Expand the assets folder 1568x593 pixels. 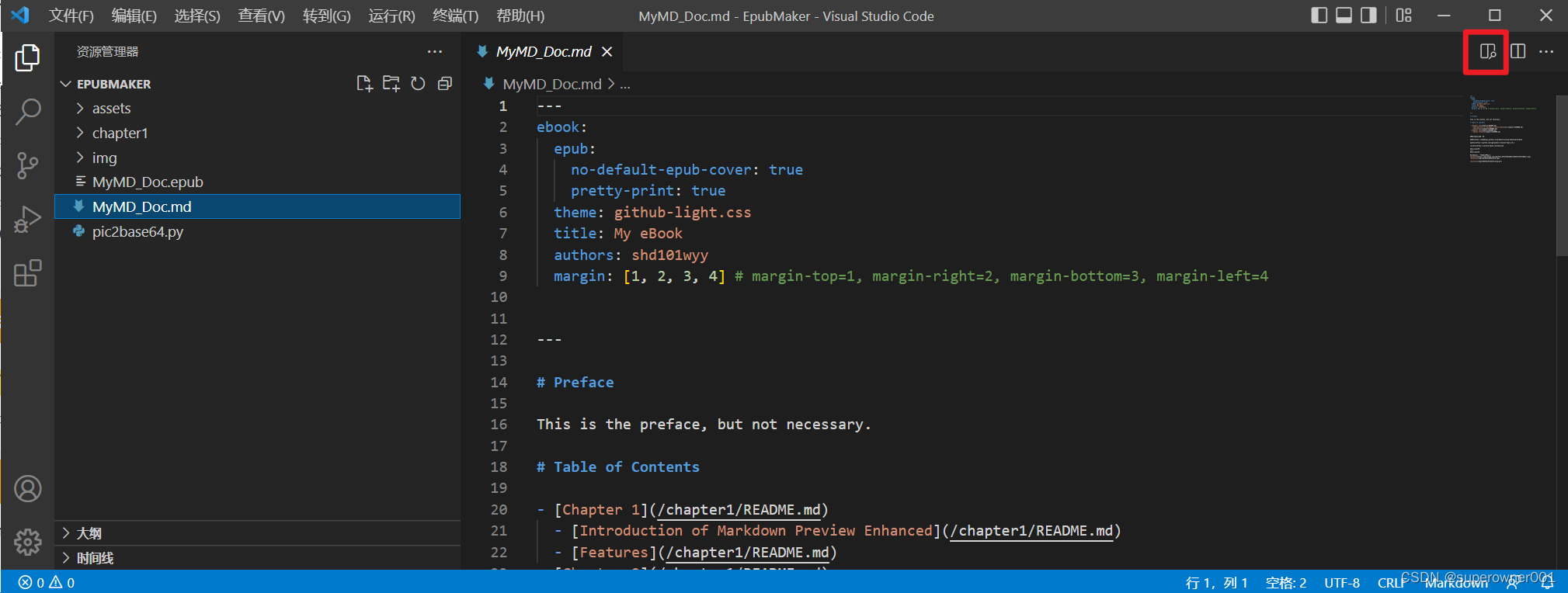(x=257, y=109)
